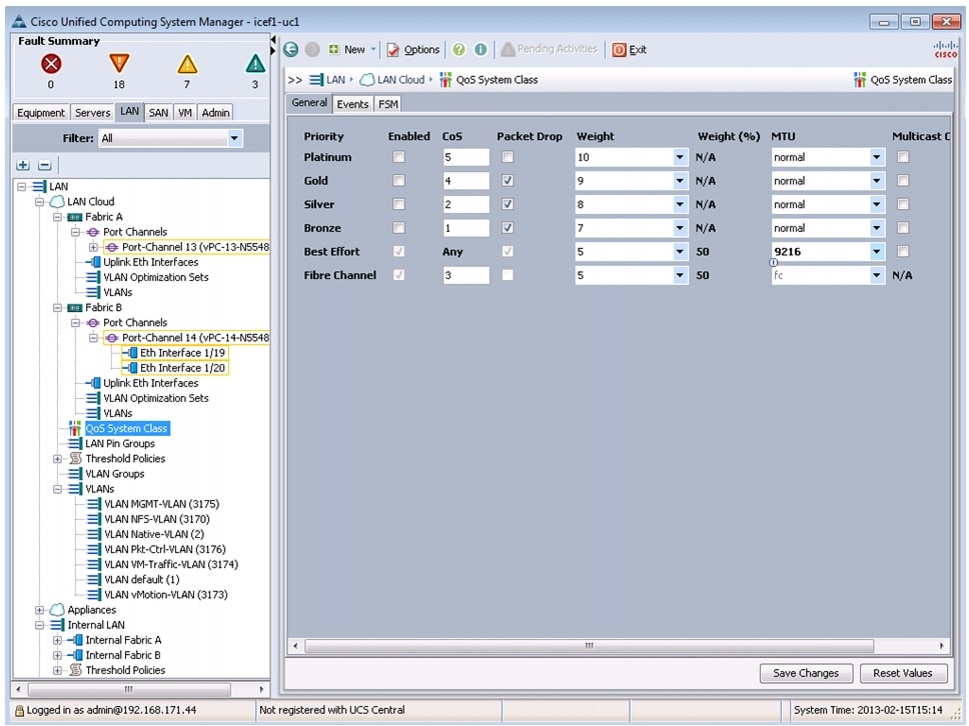
Task: Click the About info icon in toolbar
Action: [480, 49]
